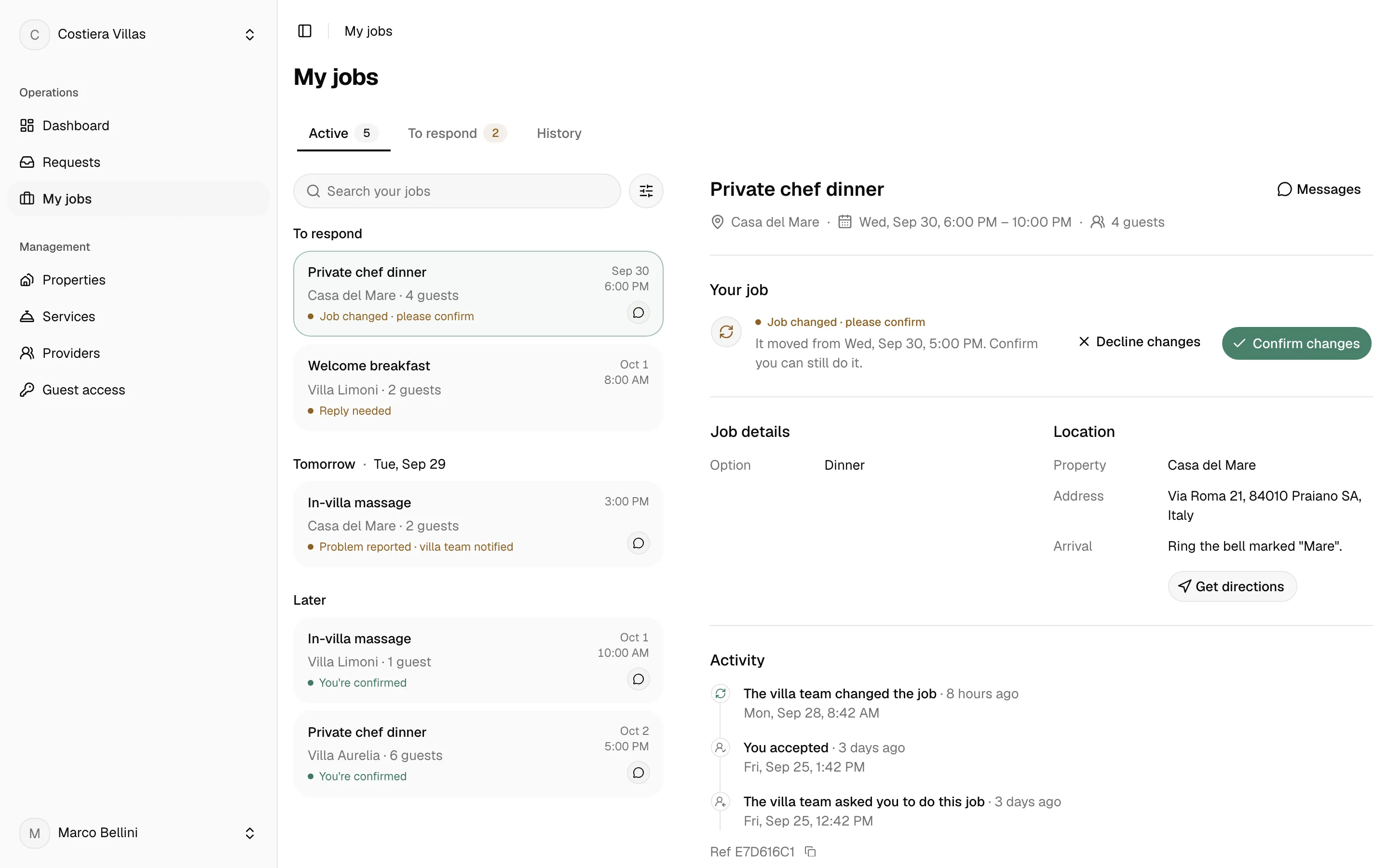
Task: Click the location pin icon by Casa del Mare
Action: tap(717, 222)
